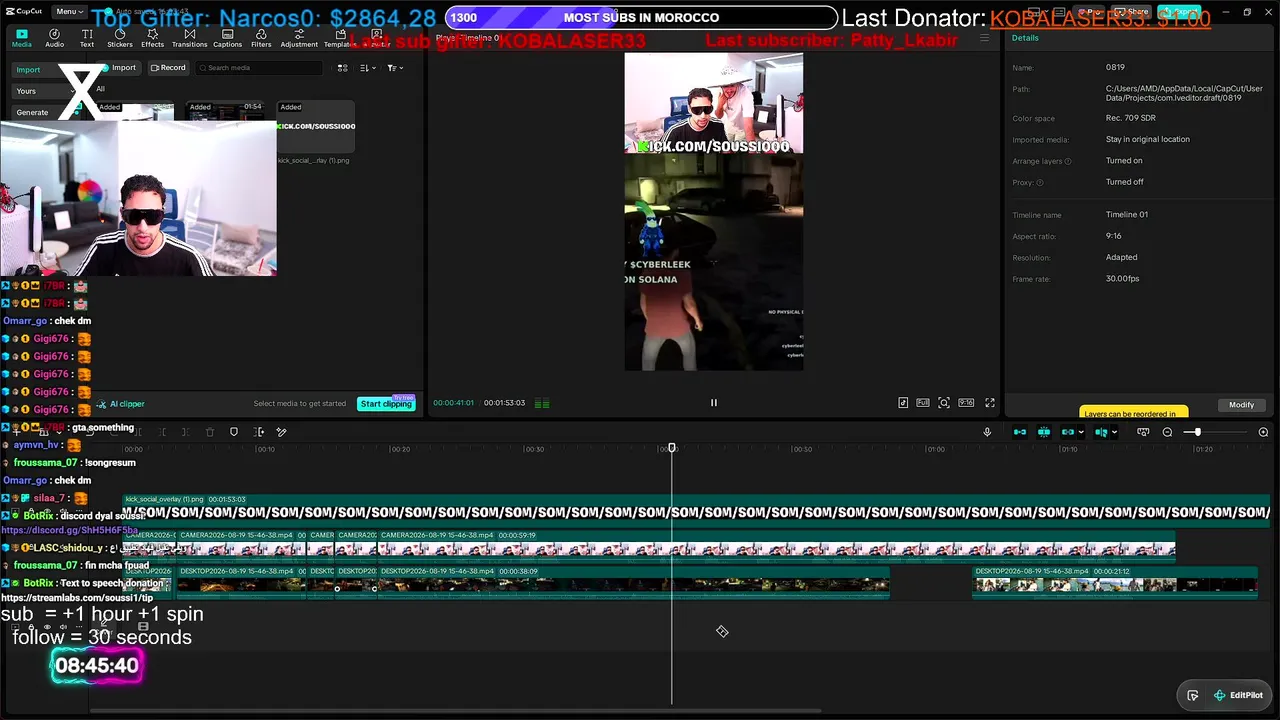Open the Media tab
The image size is (1280, 720).
pos(21,38)
